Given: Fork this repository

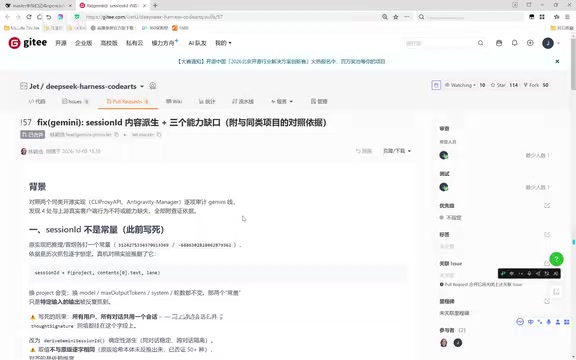Looking at the screenshot, I should (531, 85).
